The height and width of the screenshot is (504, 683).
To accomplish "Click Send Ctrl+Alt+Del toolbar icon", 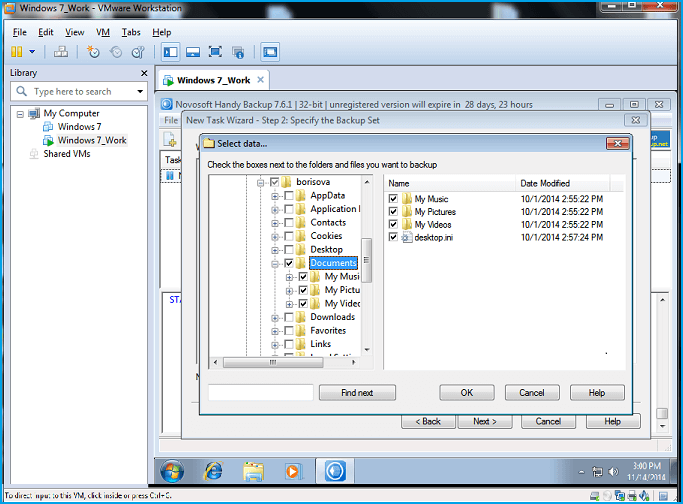I will pyautogui.click(x=61, y=52).
